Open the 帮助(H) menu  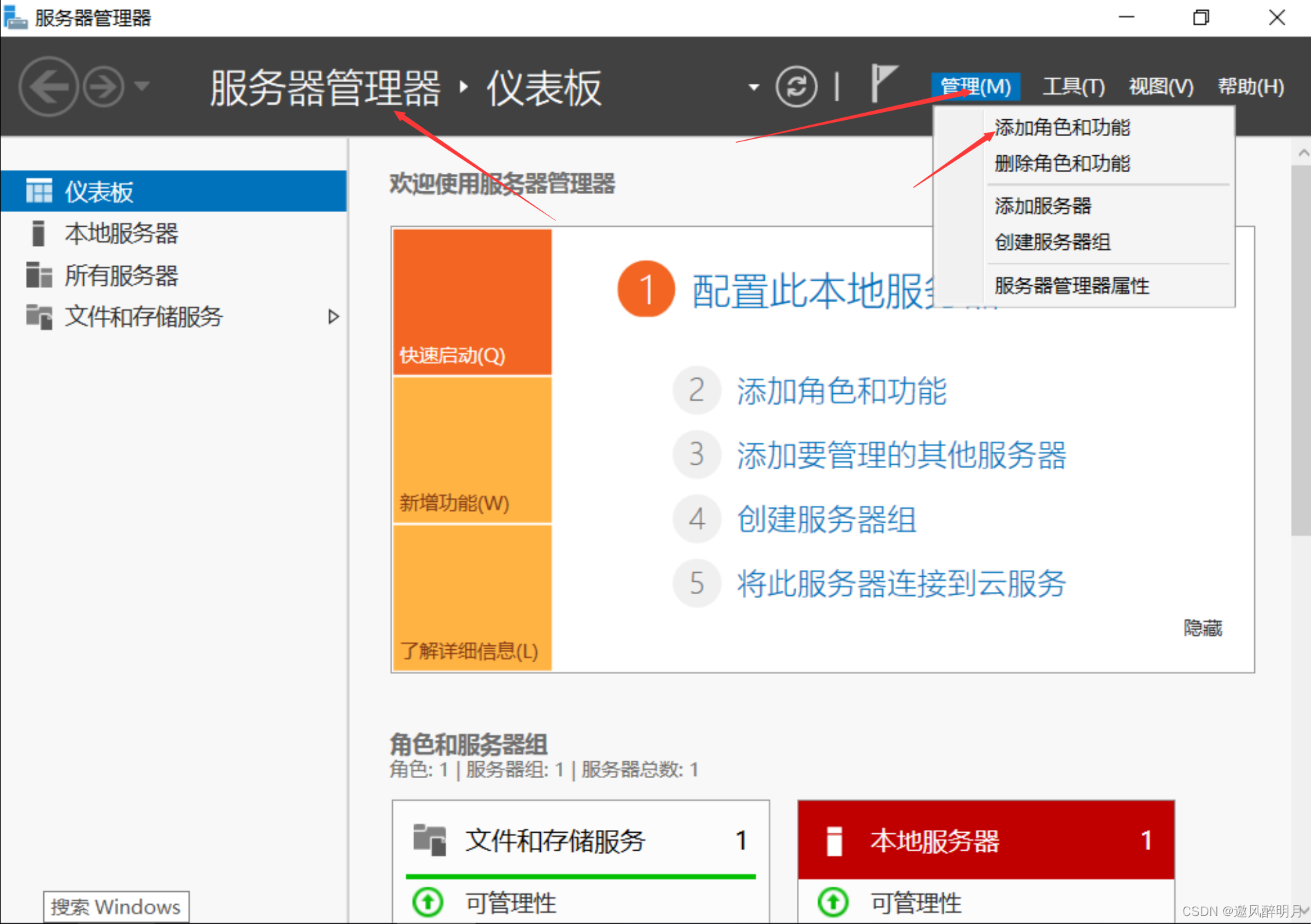pyautogui.click(x=1250, y=86)
